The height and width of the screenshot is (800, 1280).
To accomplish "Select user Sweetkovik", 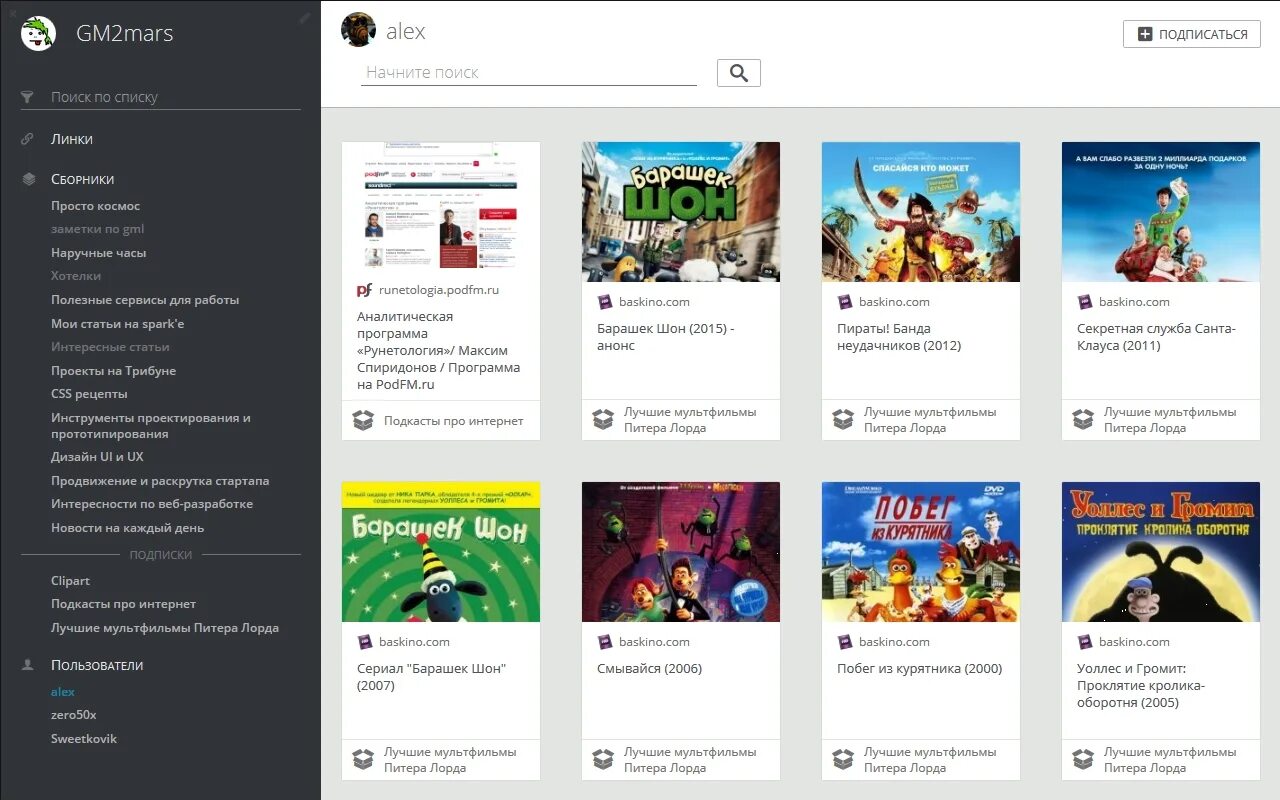I will 84,739.
